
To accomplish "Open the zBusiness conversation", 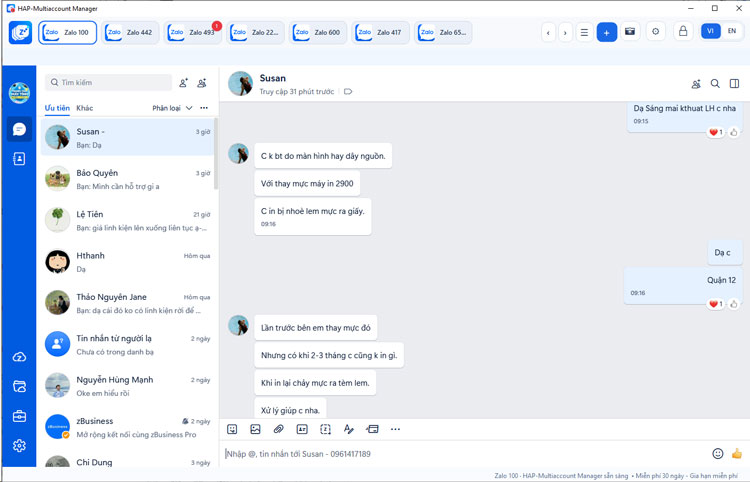I will 127,427.
